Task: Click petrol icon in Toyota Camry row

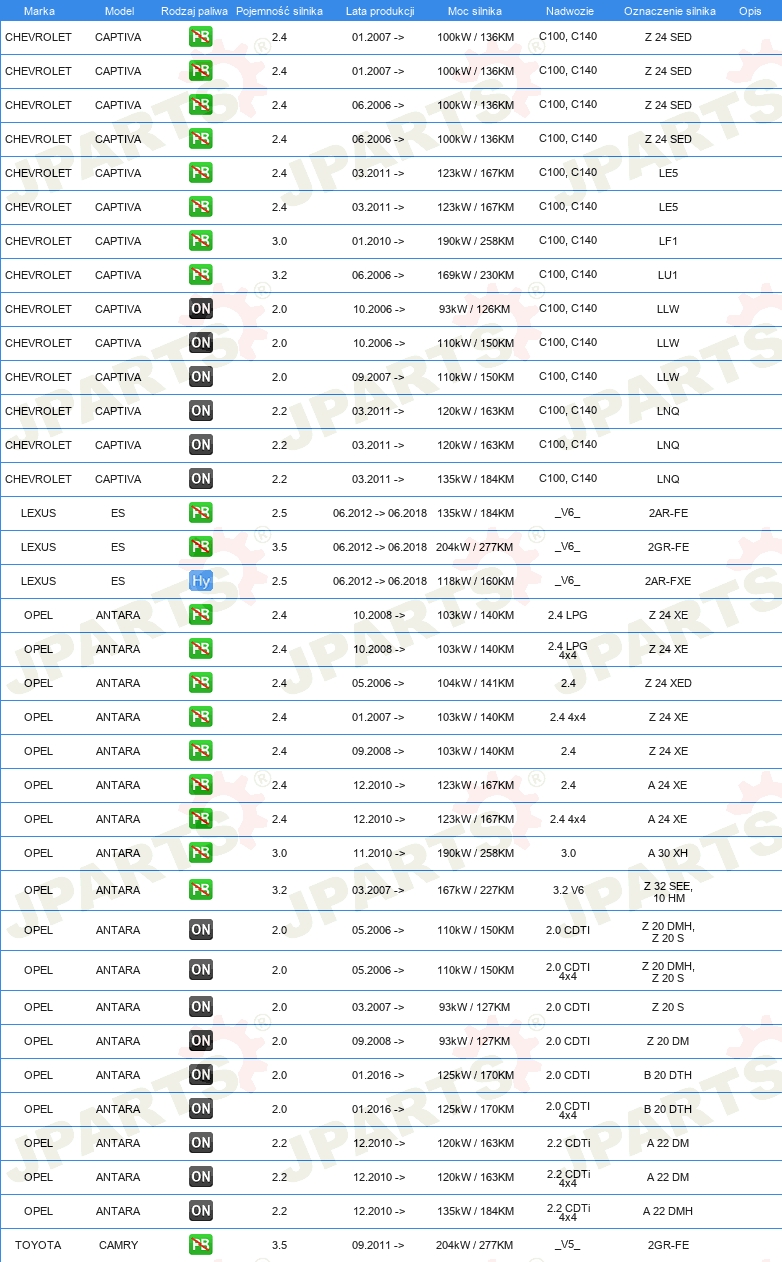Action: click(x=201, y=1245)
